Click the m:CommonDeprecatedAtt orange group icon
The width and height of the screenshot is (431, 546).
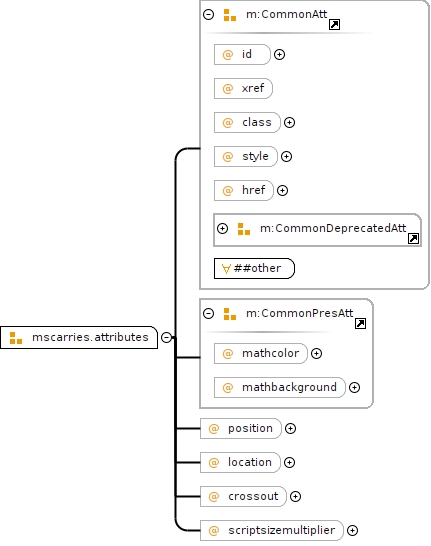[244, 229]
